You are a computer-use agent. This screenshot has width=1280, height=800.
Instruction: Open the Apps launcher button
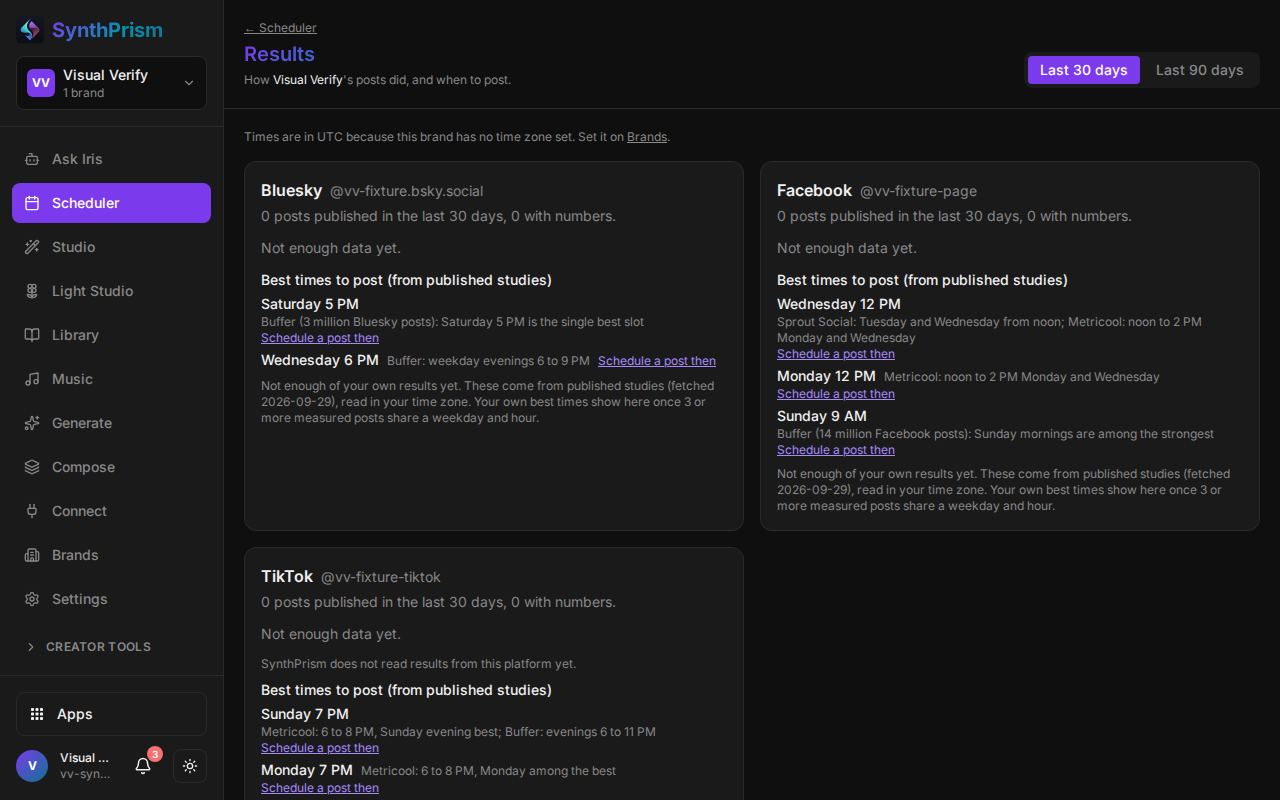click(x=111, y=714)
